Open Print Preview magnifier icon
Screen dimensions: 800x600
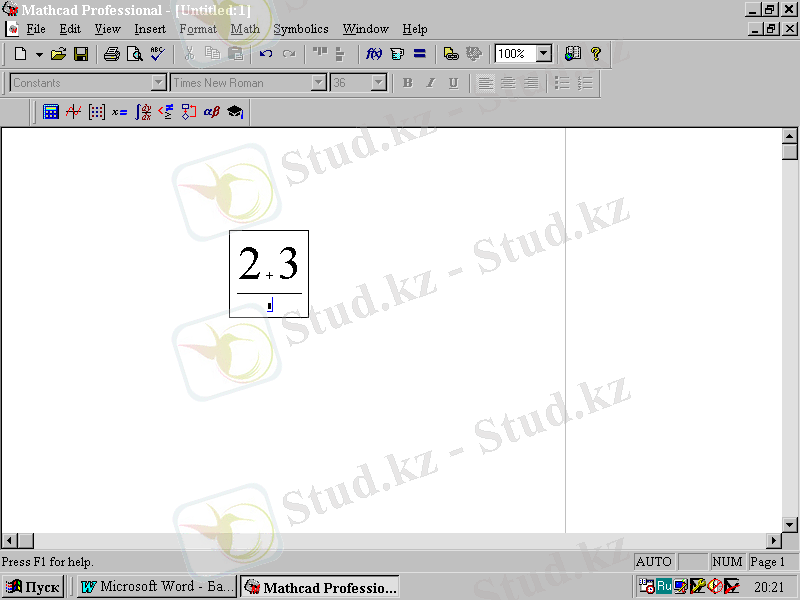coord(135,54)
